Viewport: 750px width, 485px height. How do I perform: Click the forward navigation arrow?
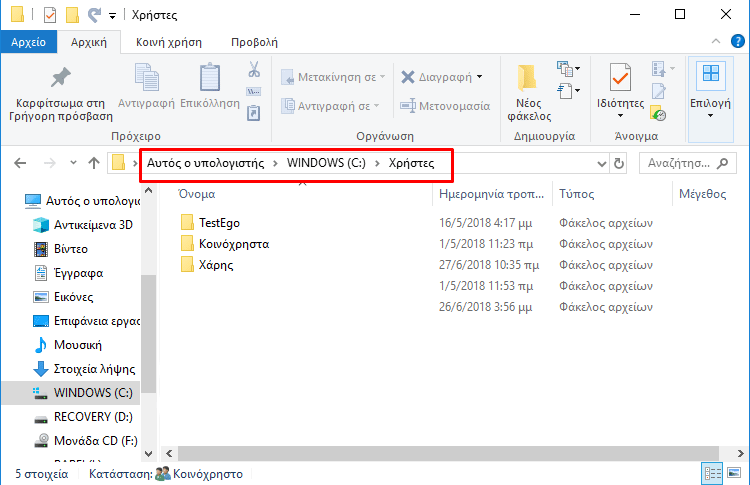50,163
